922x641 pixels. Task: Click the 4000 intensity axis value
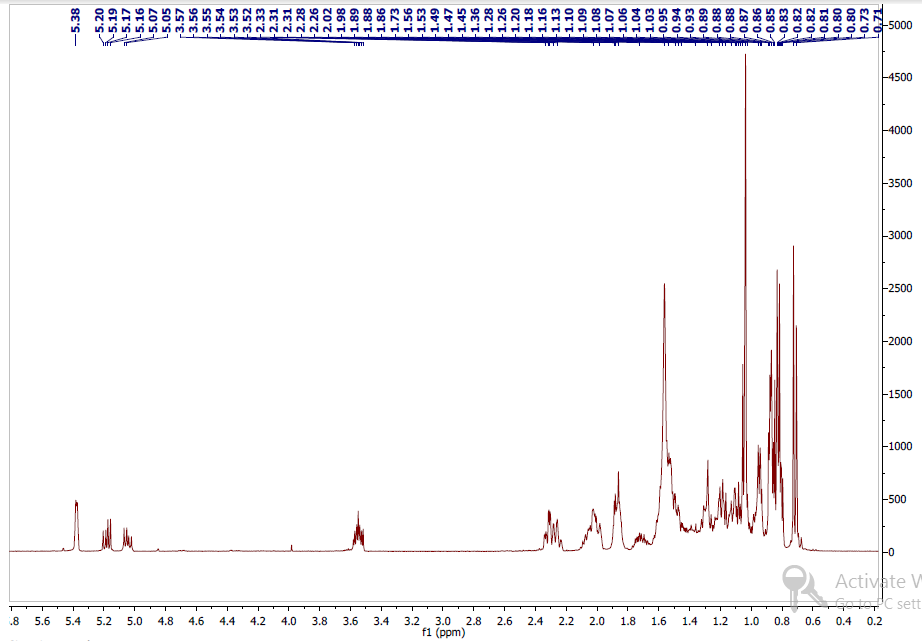[x=901, y=130]
